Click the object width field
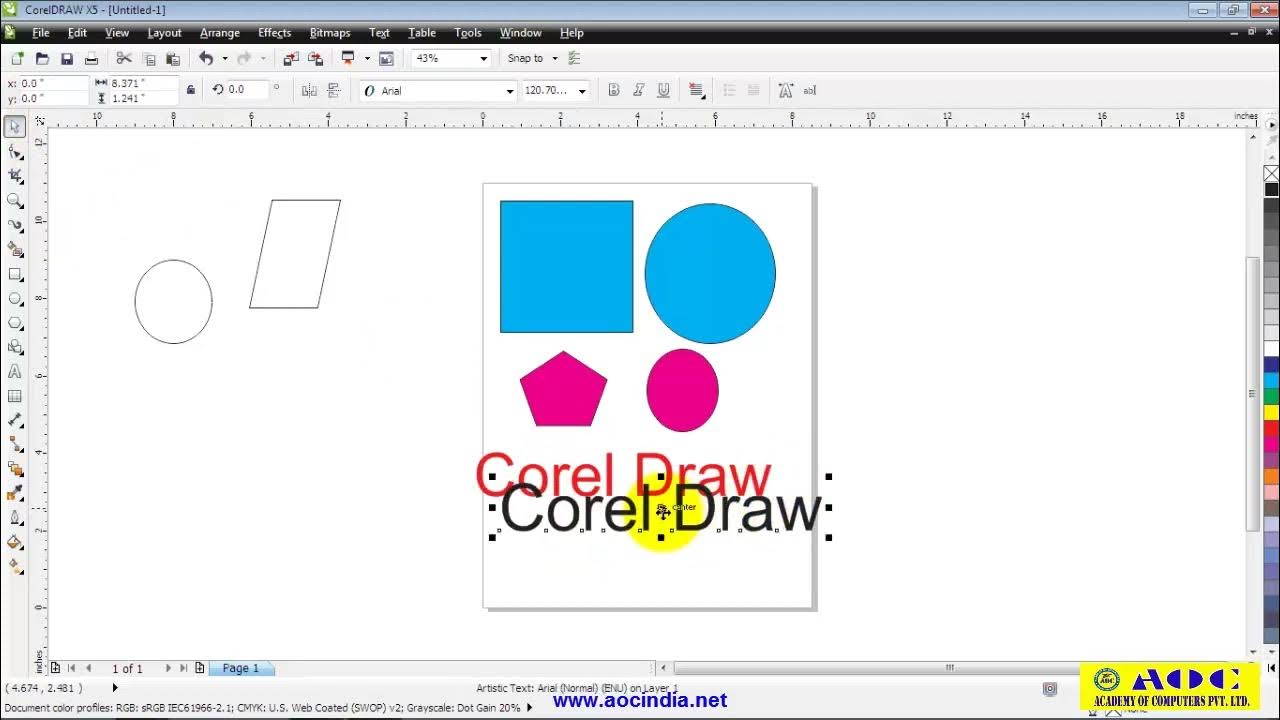 pos(143,83)
